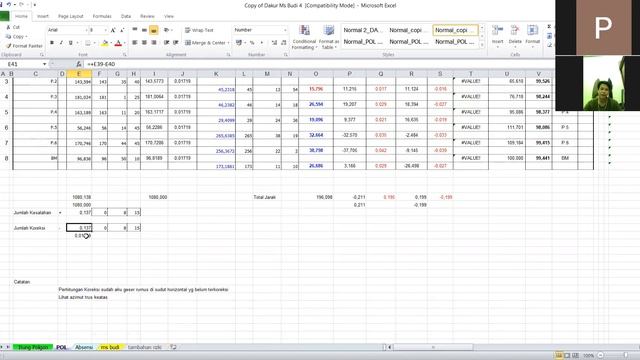Click the Undo arrow in Quick Access Toolbar

point(9,4)
